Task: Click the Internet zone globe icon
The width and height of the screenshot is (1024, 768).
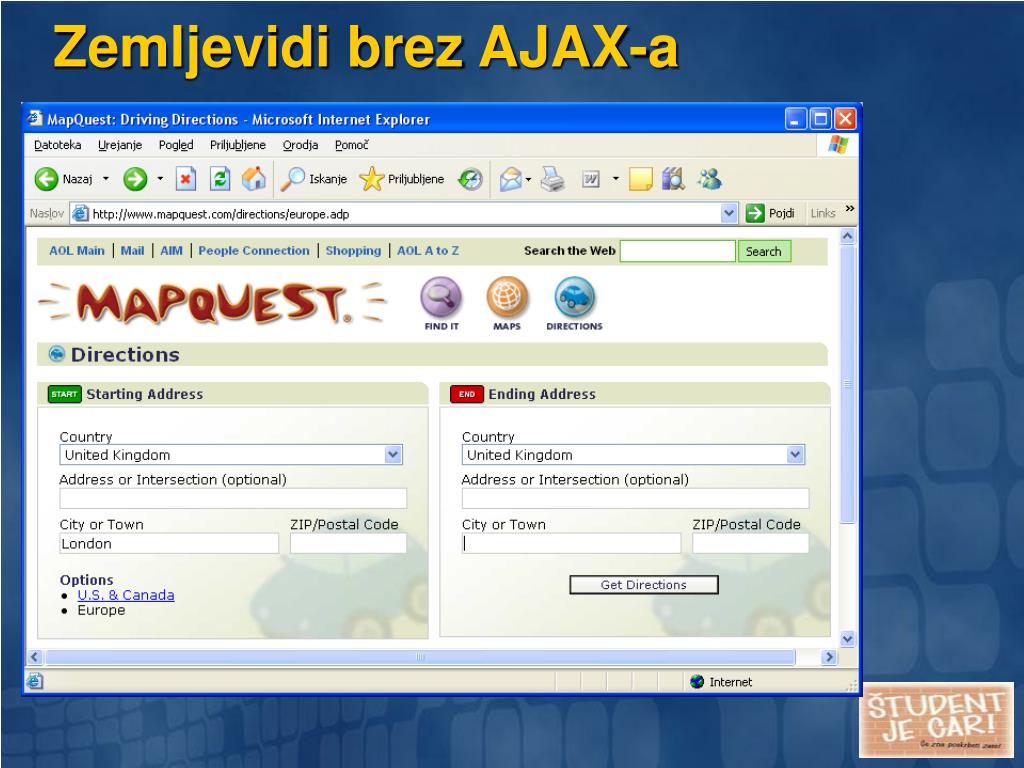Action: point(697,682)
